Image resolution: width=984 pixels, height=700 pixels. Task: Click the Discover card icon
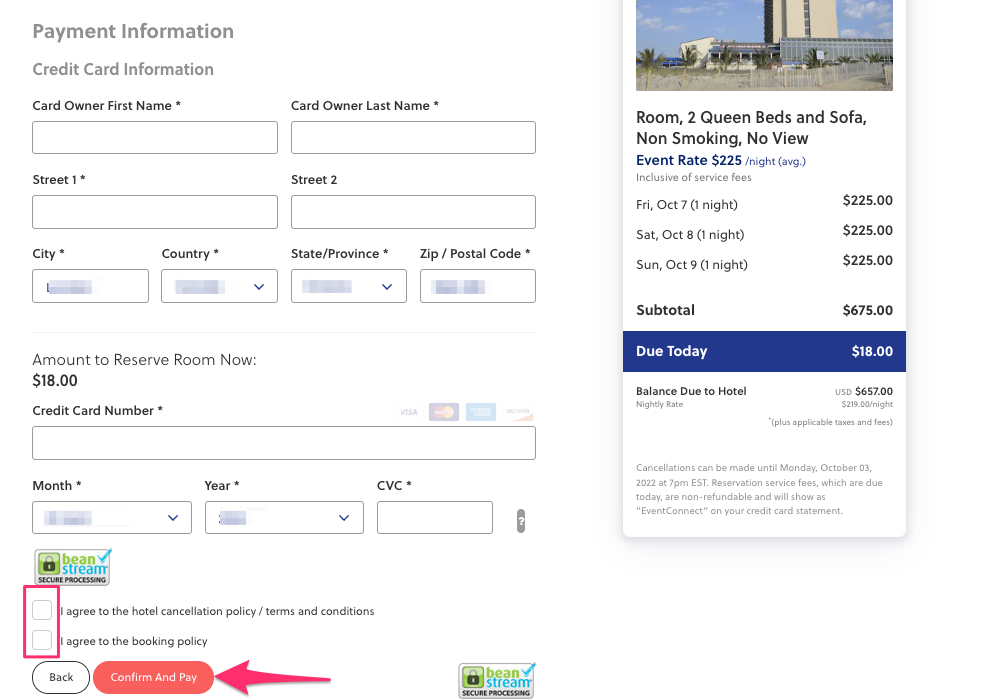518,411
